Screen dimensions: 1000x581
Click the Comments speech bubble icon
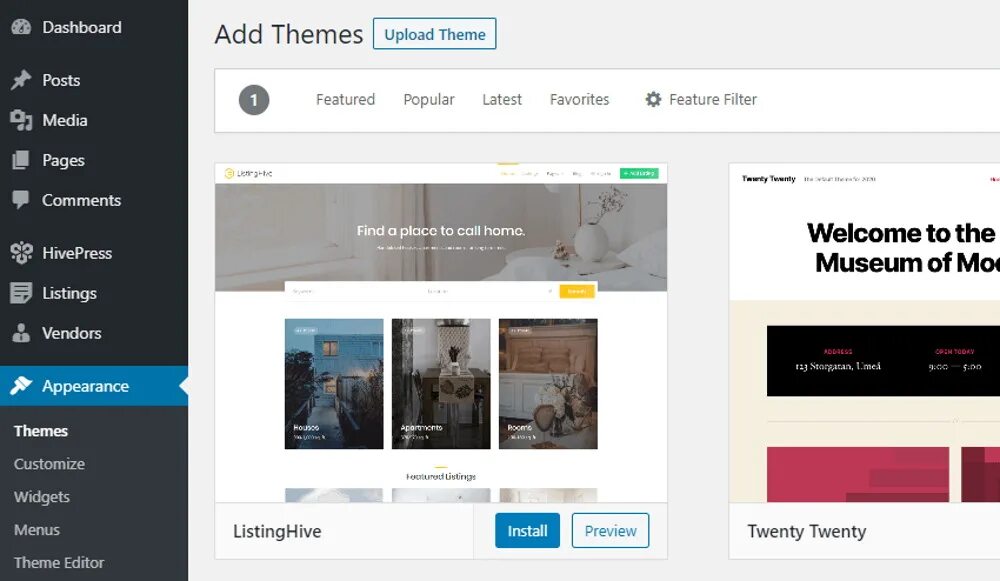pos(21,200)
